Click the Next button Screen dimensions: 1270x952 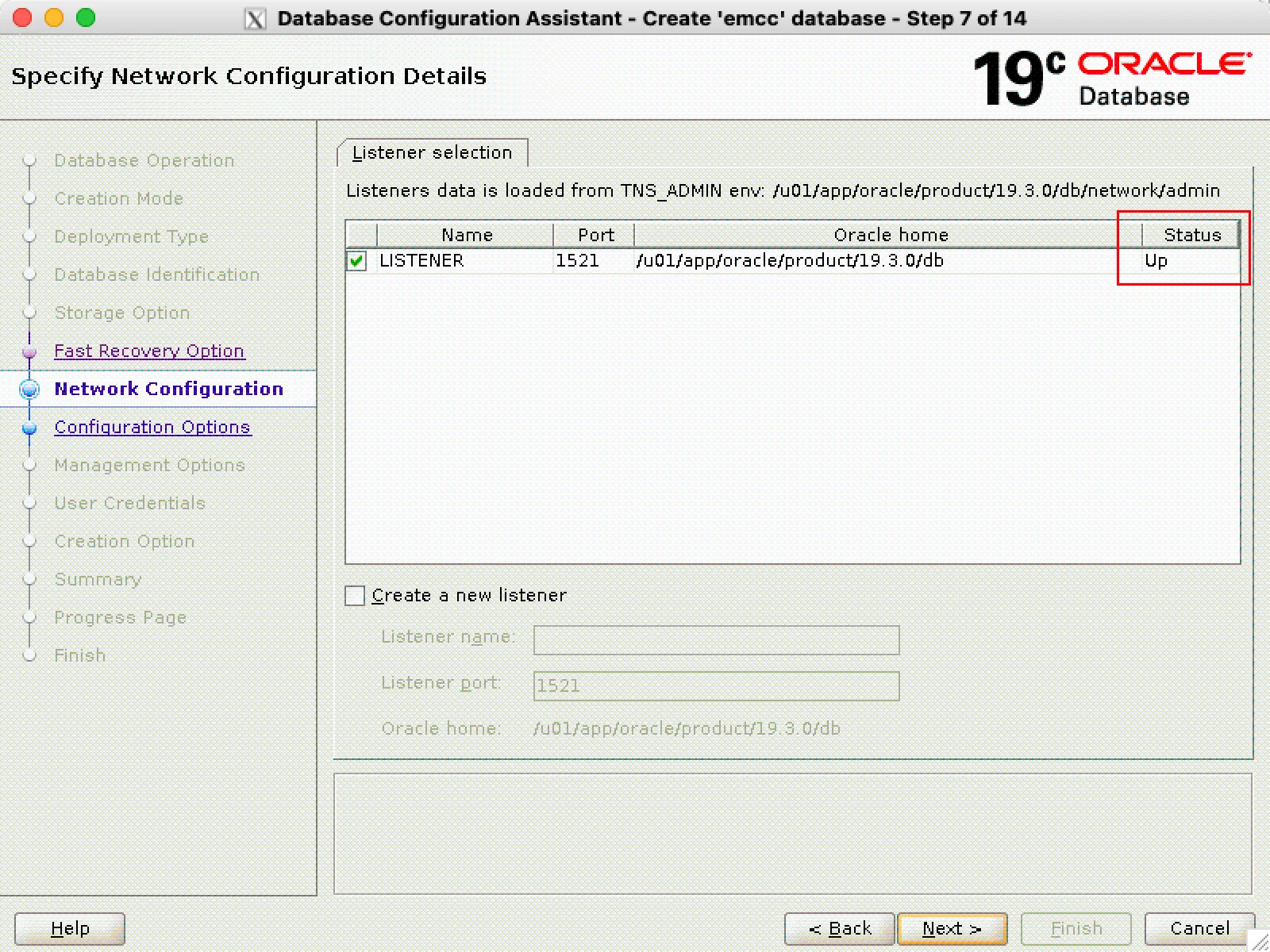pyautogui.click(x=952, y=928)
